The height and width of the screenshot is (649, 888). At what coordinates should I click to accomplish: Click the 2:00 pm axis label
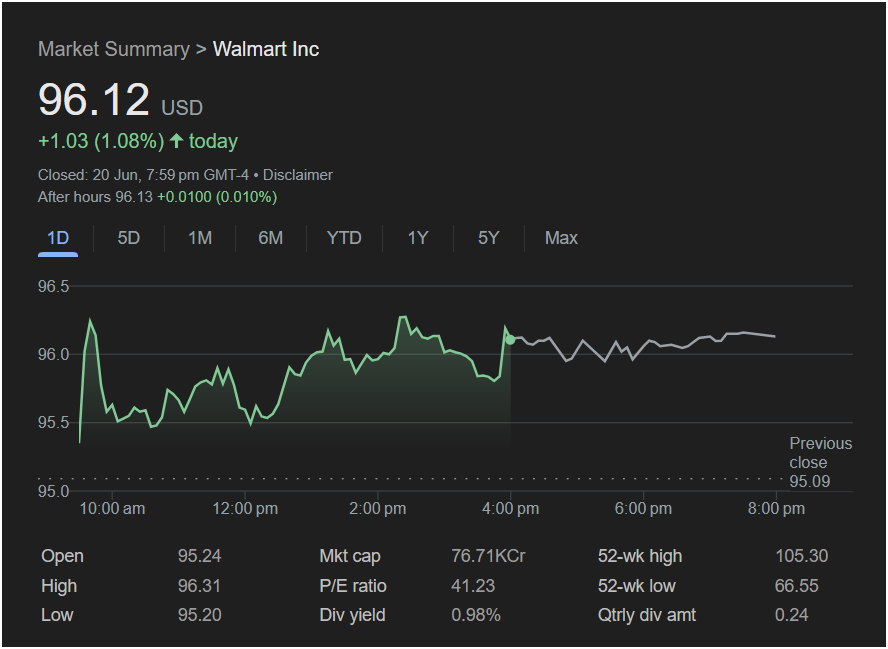tap(378, 509)
